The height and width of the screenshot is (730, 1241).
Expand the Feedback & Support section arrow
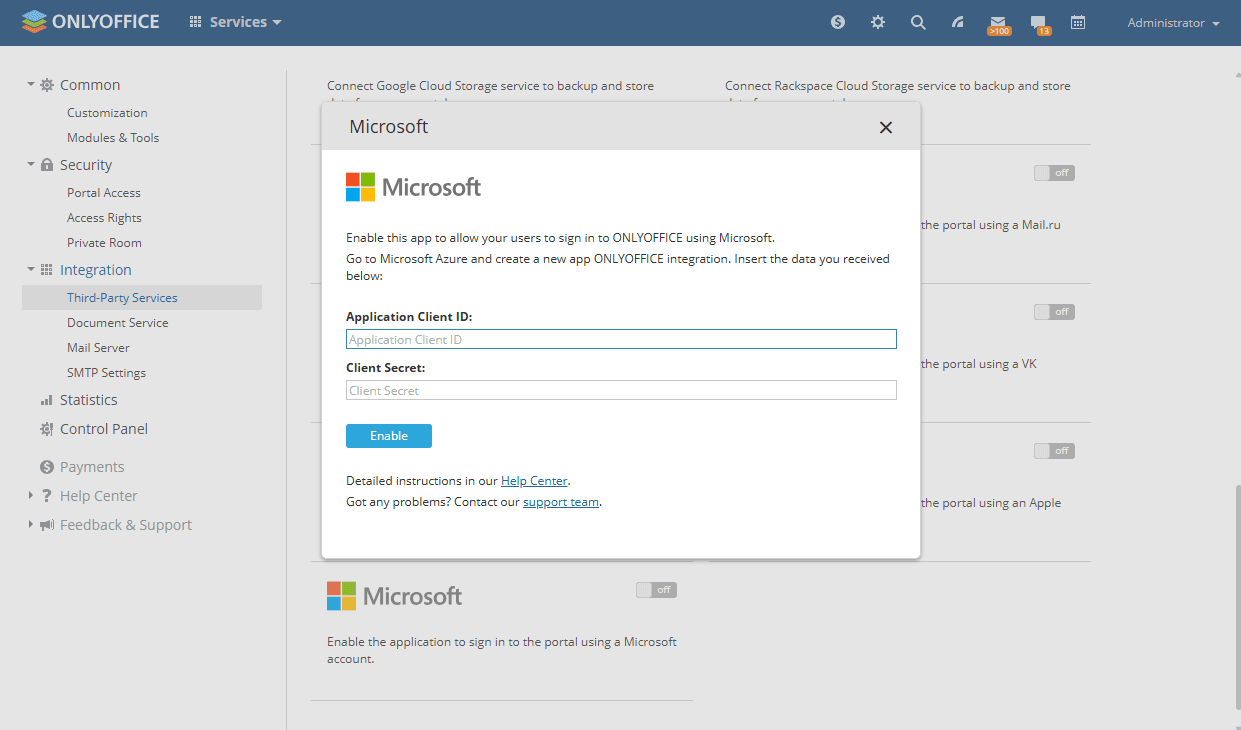tap(31, 525)
